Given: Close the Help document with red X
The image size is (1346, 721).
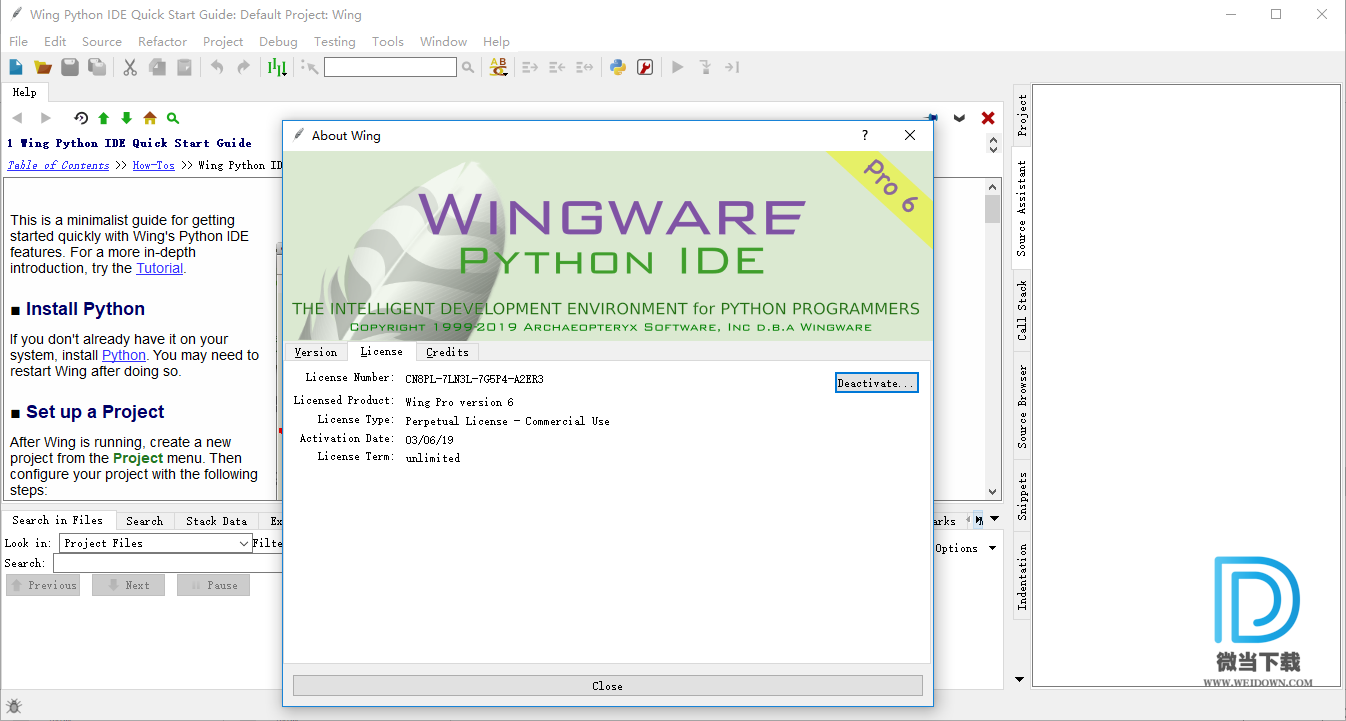Looking at the screenshot, I should tap(988, 118).
